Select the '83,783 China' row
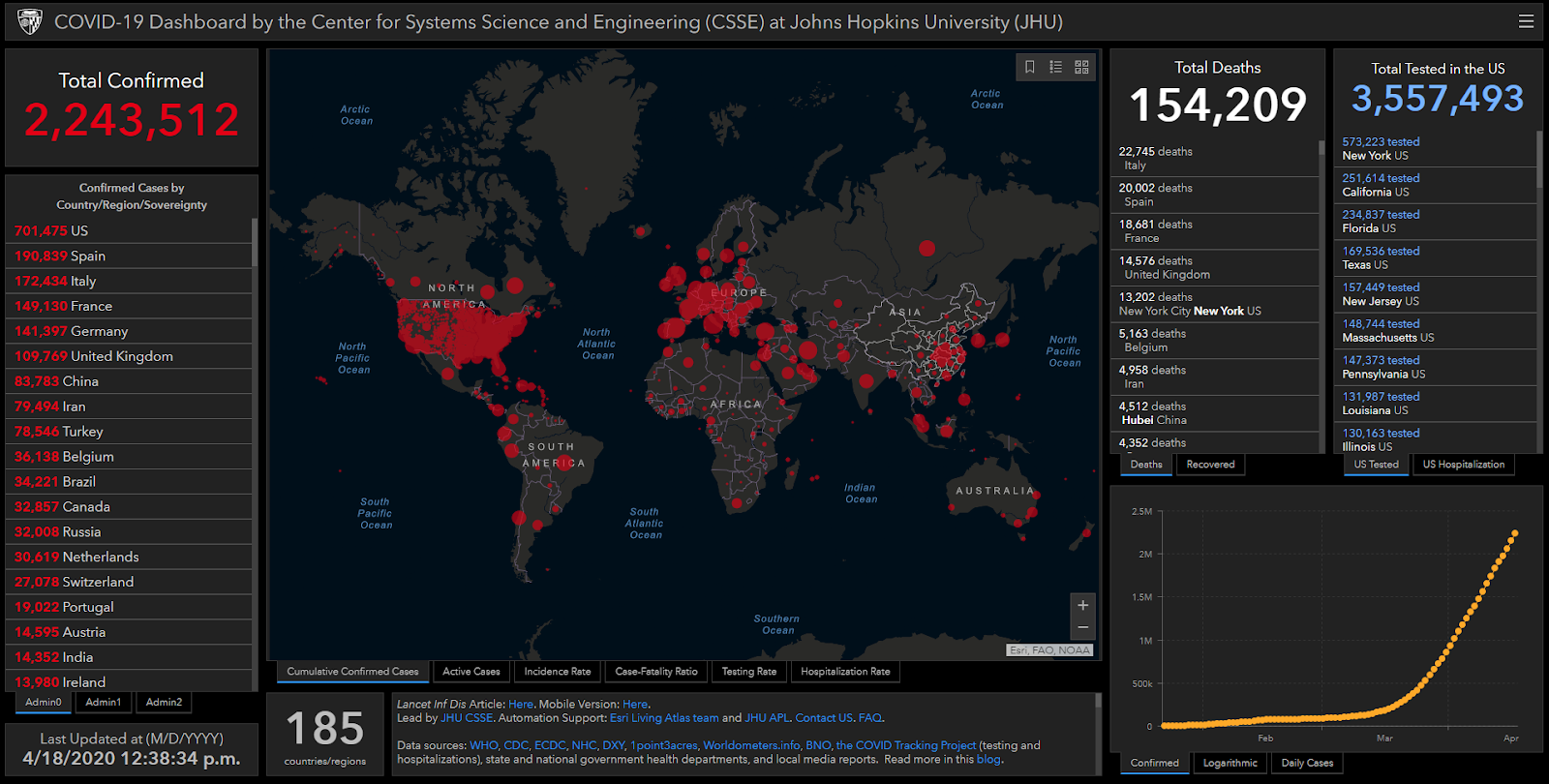The width and height of the screenshot is (1549, 784). pyautogui.click(x=130, y=381)
